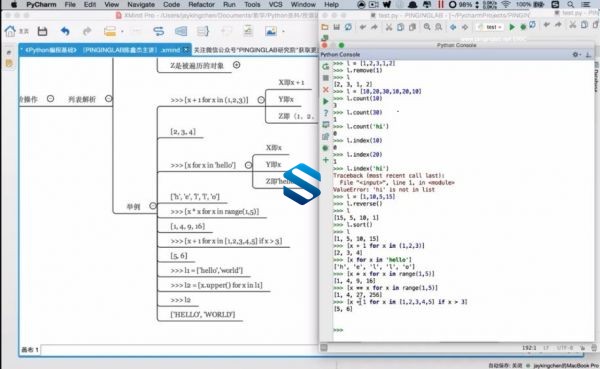Viewport: 600px width, 369px height.
Task: Open the Python Console gear settings menu
Action: pos(576,54)
